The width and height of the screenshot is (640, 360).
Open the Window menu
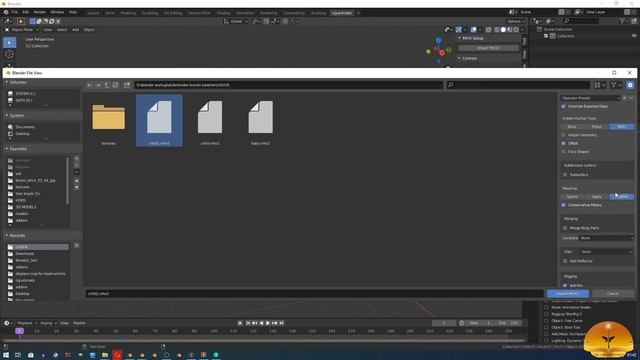(57, 12)
